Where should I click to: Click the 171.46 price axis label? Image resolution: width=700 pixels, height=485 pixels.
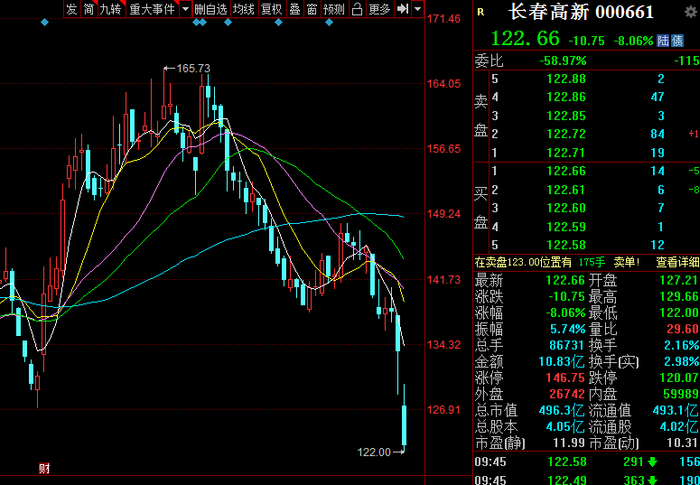444,18
